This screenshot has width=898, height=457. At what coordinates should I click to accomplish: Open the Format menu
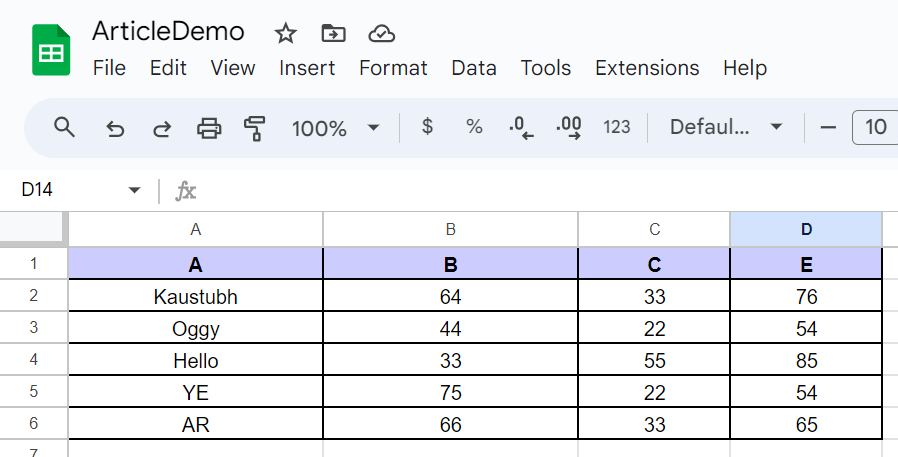pos(393,68)
